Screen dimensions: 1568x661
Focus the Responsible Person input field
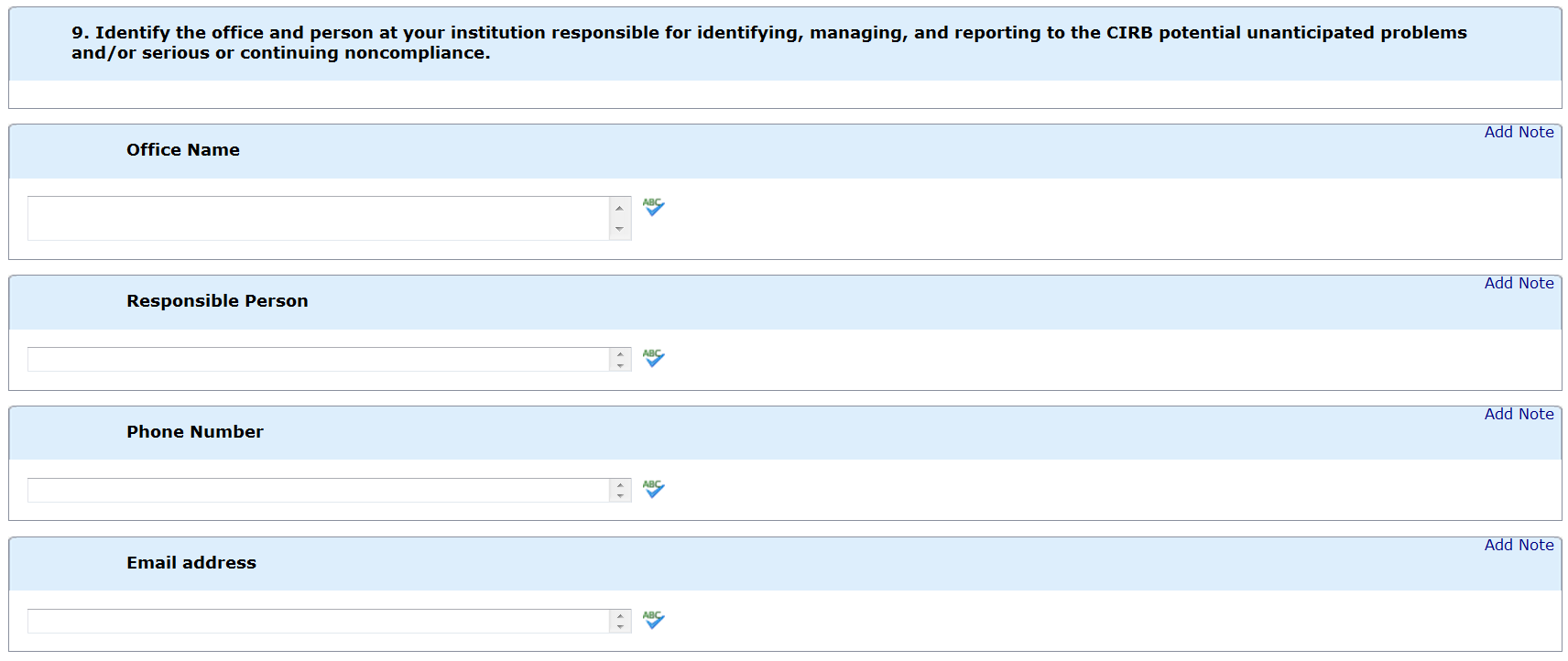coord(318,359)
